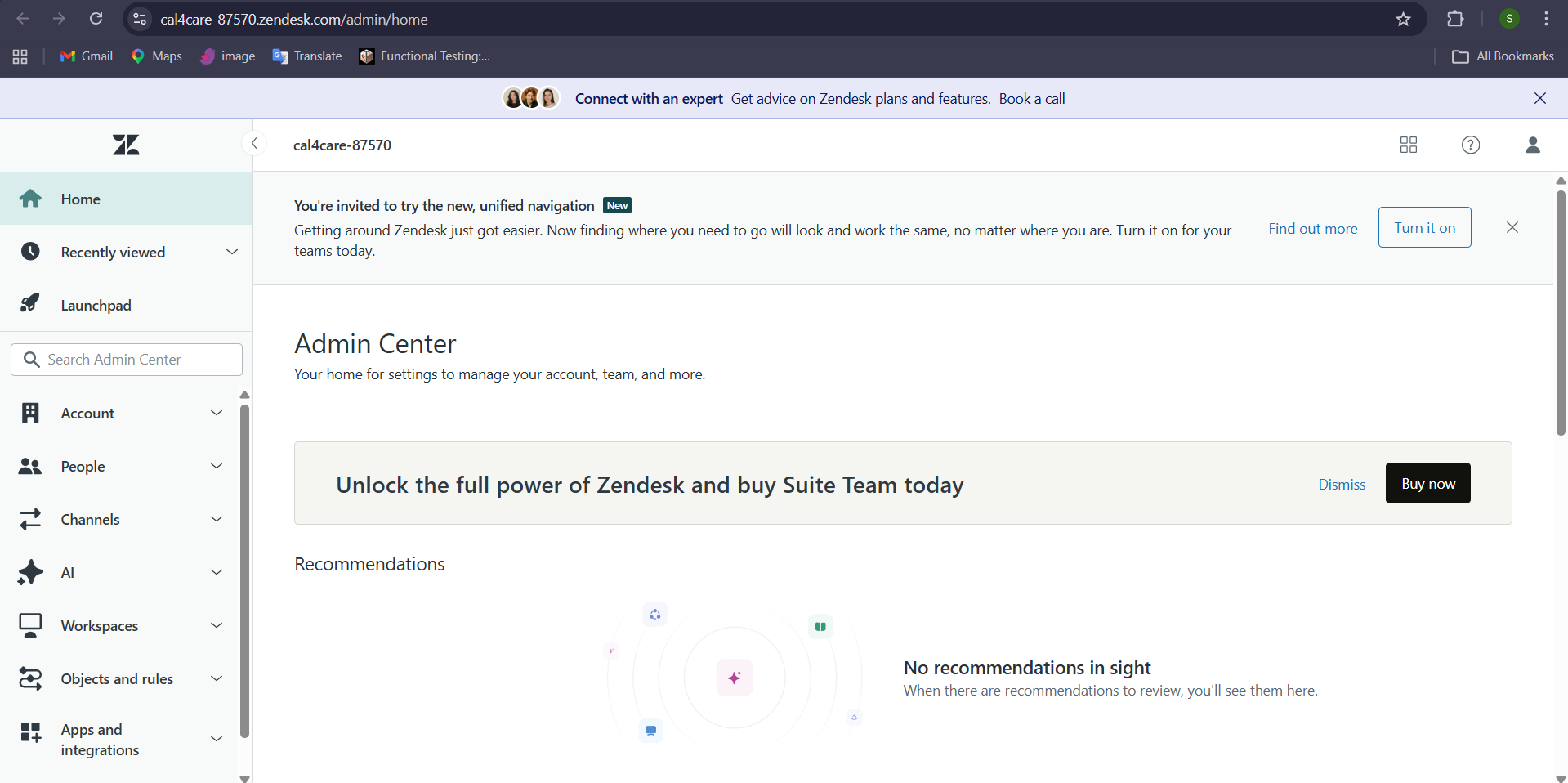This screenshot has width=1568, height=783.
Task: Open the Chrome apps grid in bookmarks bar
Action: click(20, 56)
